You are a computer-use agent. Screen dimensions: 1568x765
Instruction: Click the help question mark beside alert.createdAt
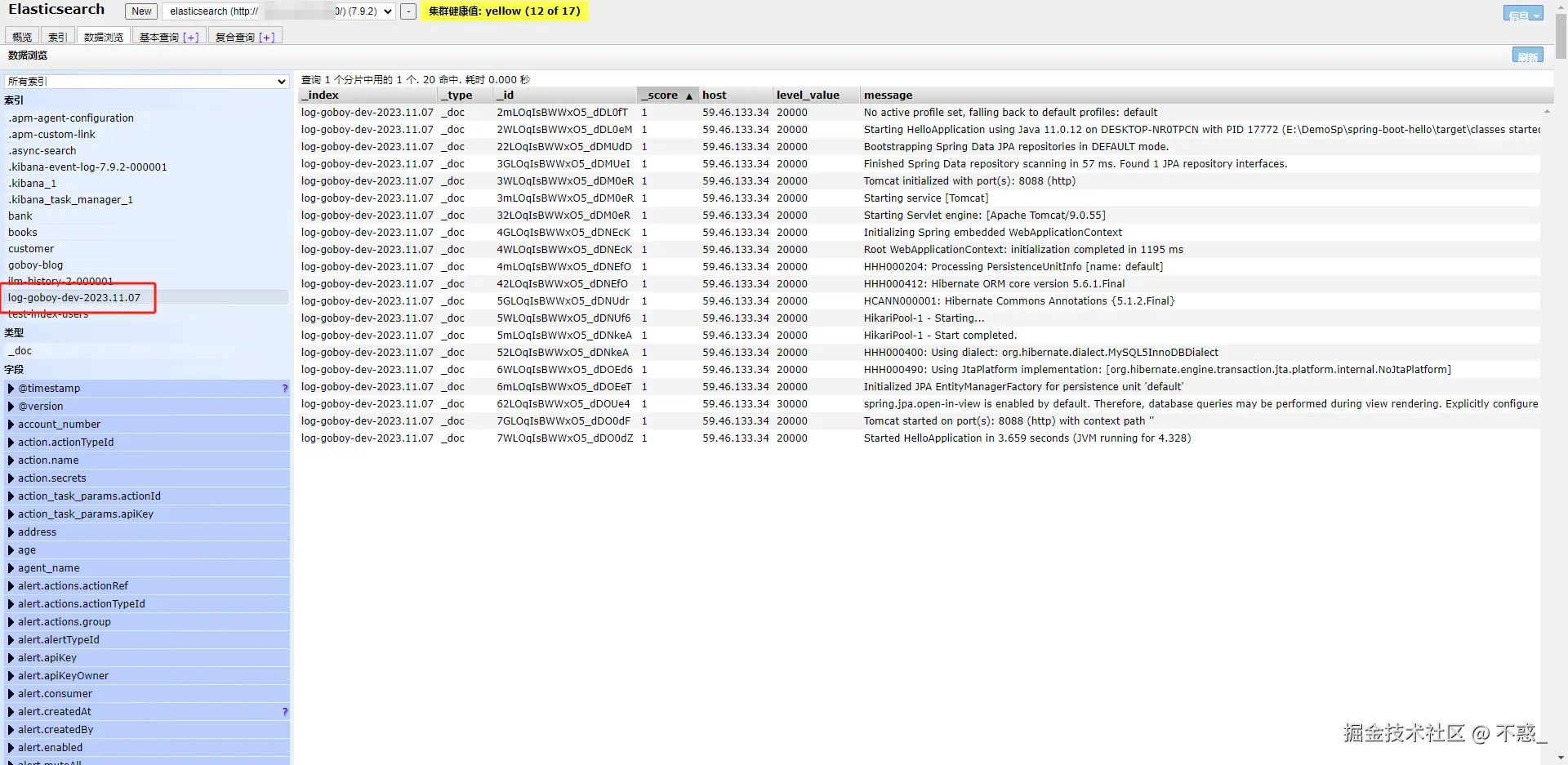pos(285,712)
